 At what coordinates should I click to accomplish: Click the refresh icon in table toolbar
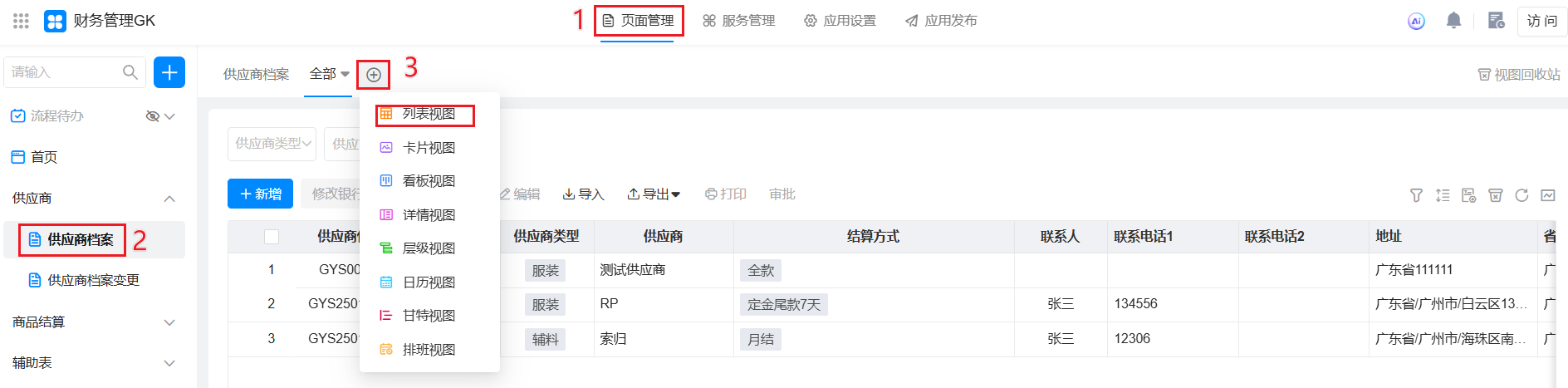[1521, 195]
